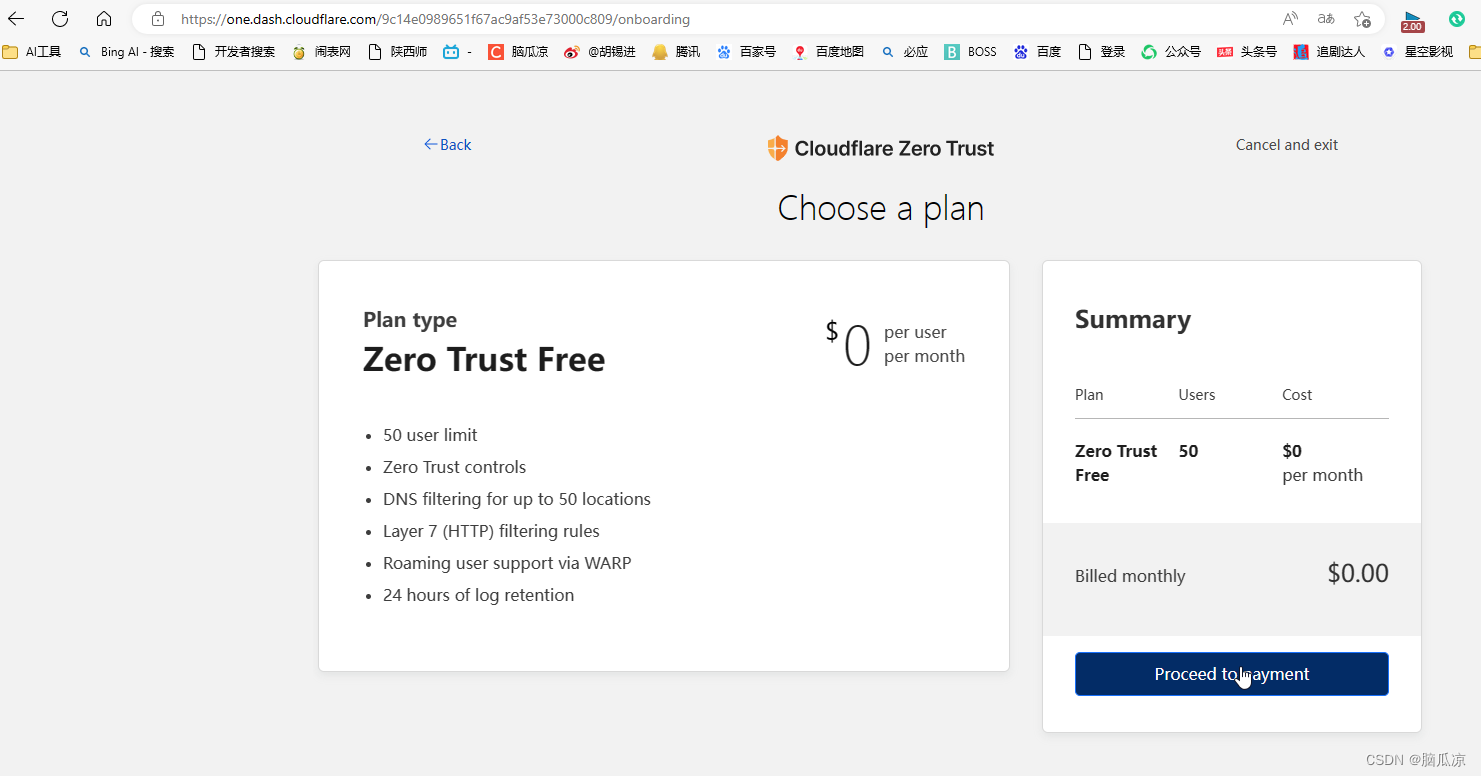
Task: Click the Cloudflare Zero Trust logo
Action: click(880, 149)
